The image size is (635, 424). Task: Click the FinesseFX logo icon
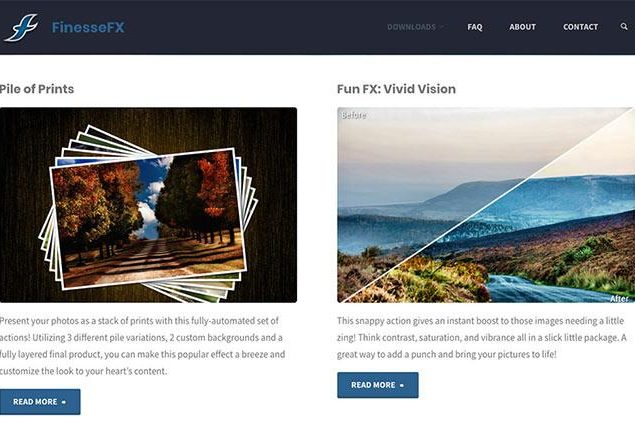21,28
